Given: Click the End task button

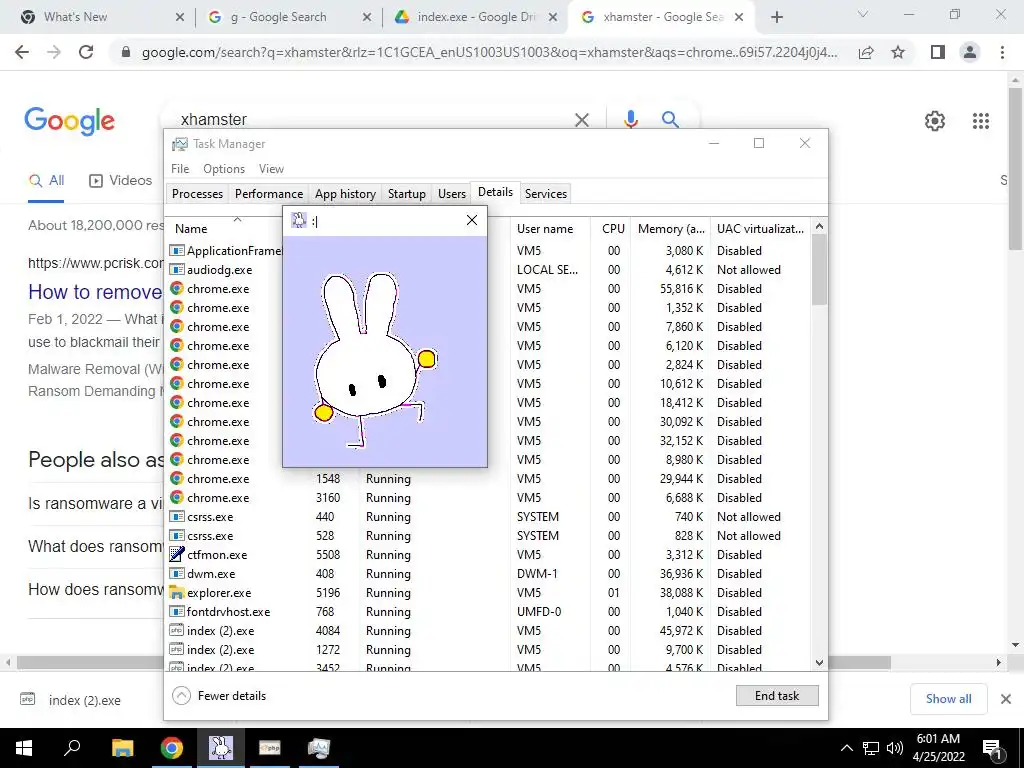Looking at the screenshot, I should click(777, 696).
